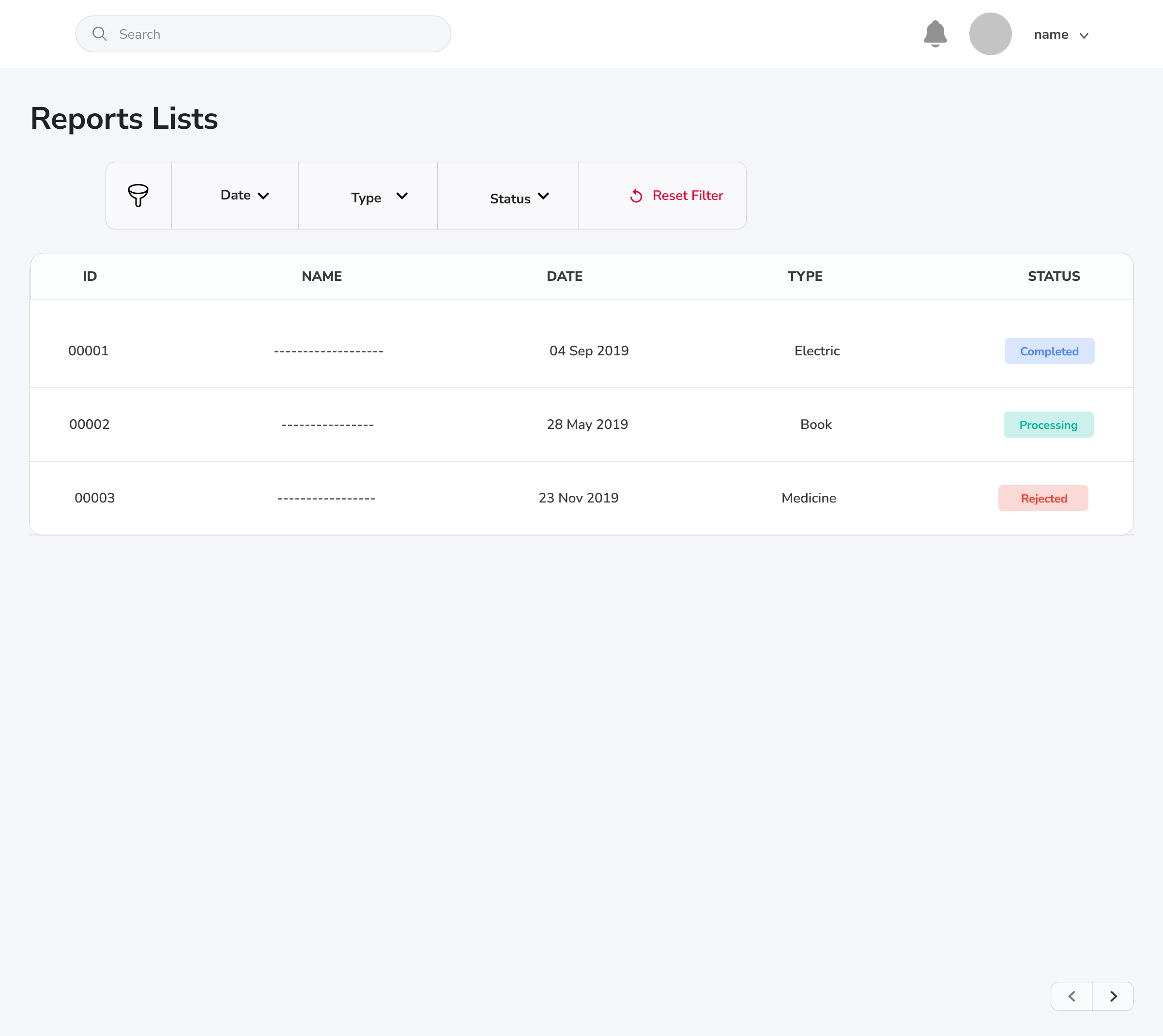Select report row ID 00002

90,424
